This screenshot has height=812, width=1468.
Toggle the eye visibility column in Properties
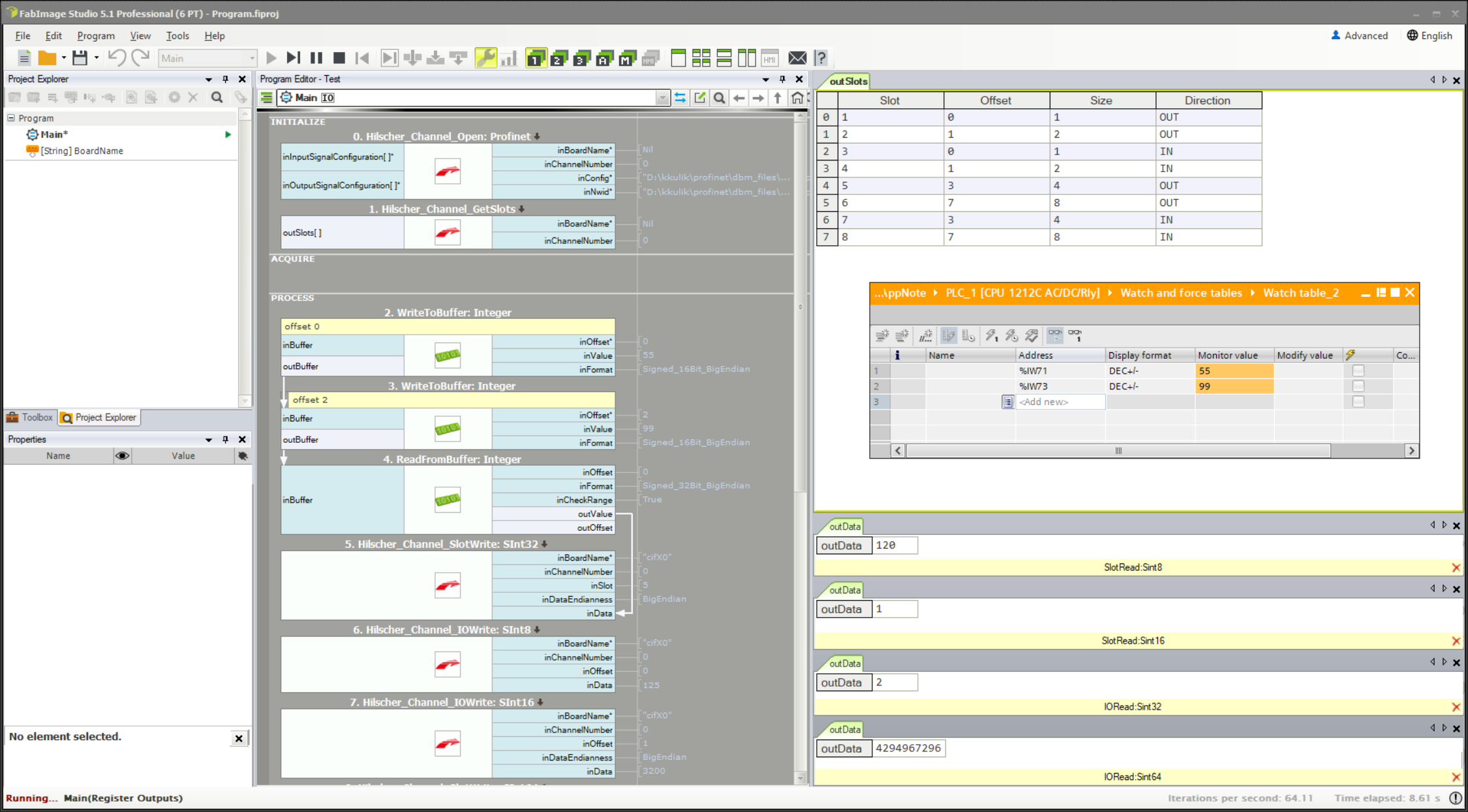122,456
